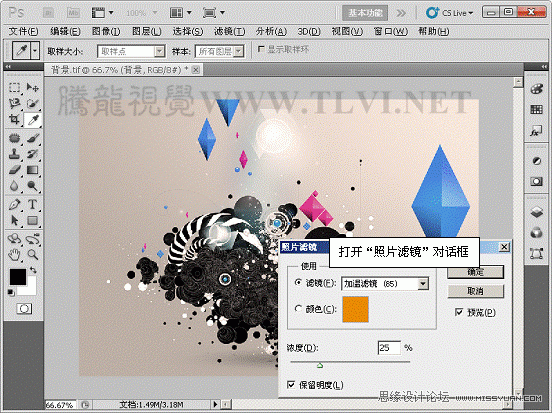Open the Color panel icon
Viewport: 552px width, 413px height.
tap(536, 89)
